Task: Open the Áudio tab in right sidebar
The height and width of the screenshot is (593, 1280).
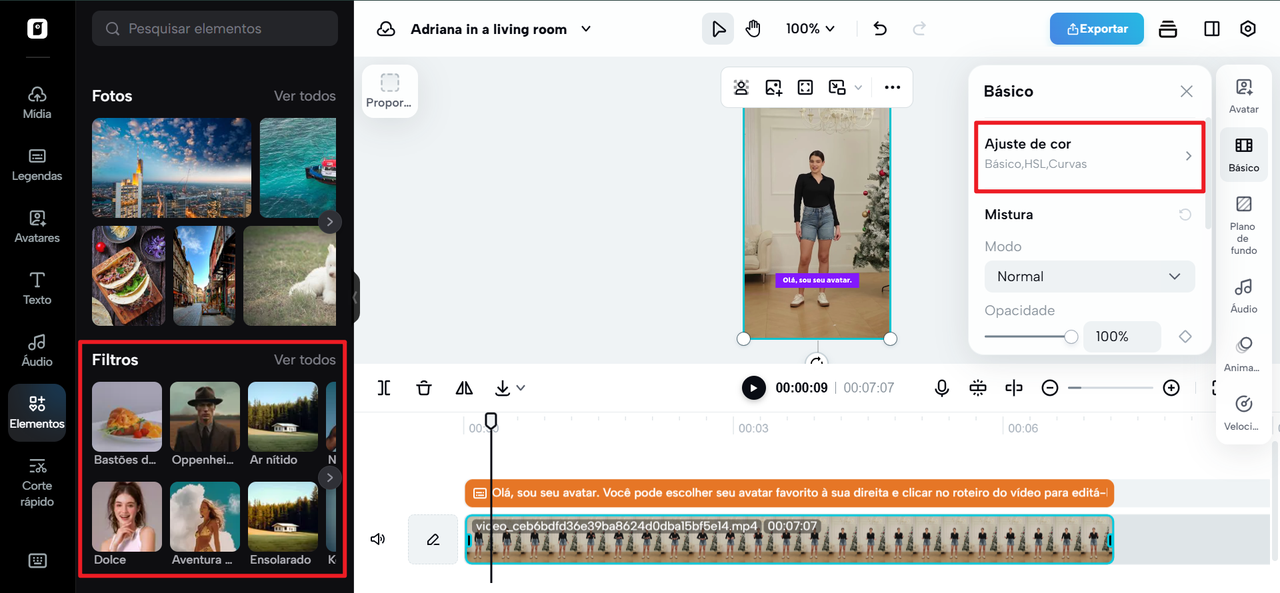Action: point(1244,297)
